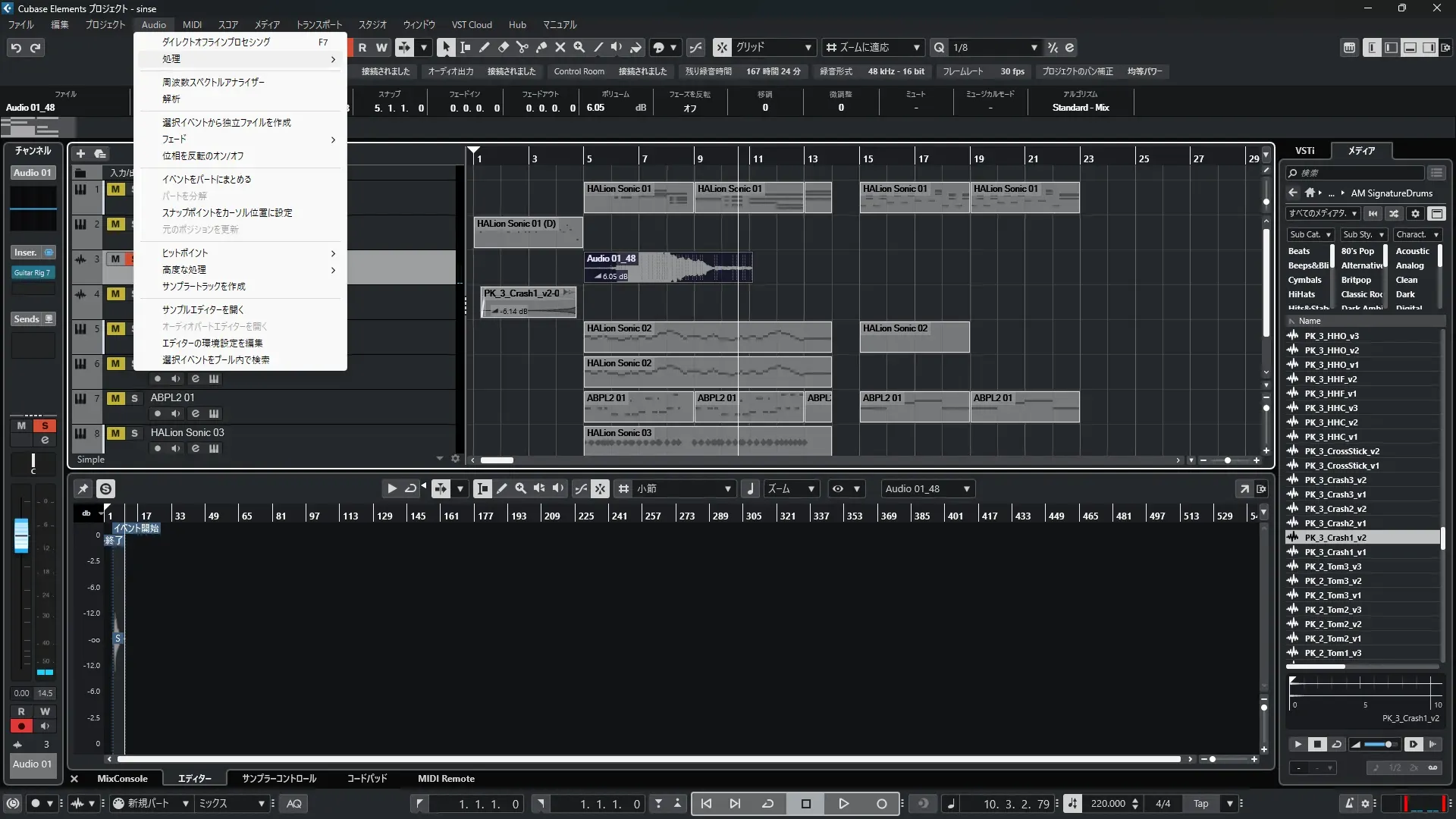Select the Mute tool X icon

(x=560, y=47)
